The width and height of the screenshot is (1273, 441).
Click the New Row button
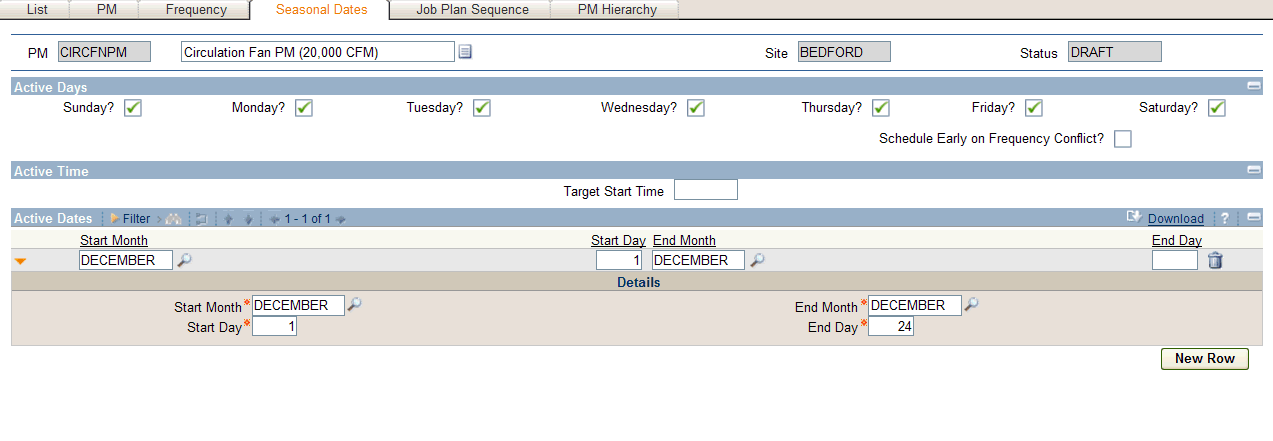(x=1204, y=359)
